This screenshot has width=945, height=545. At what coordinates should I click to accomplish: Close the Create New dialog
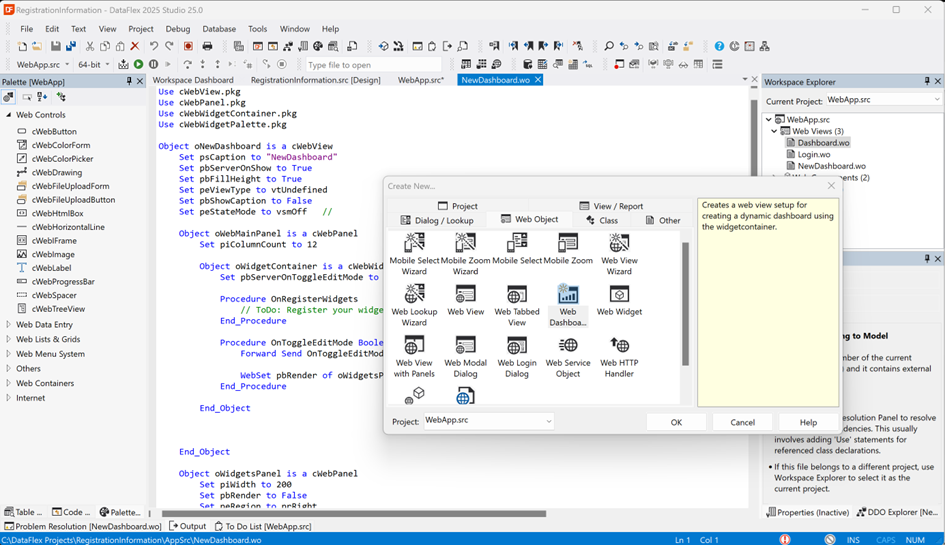[831, 186]
